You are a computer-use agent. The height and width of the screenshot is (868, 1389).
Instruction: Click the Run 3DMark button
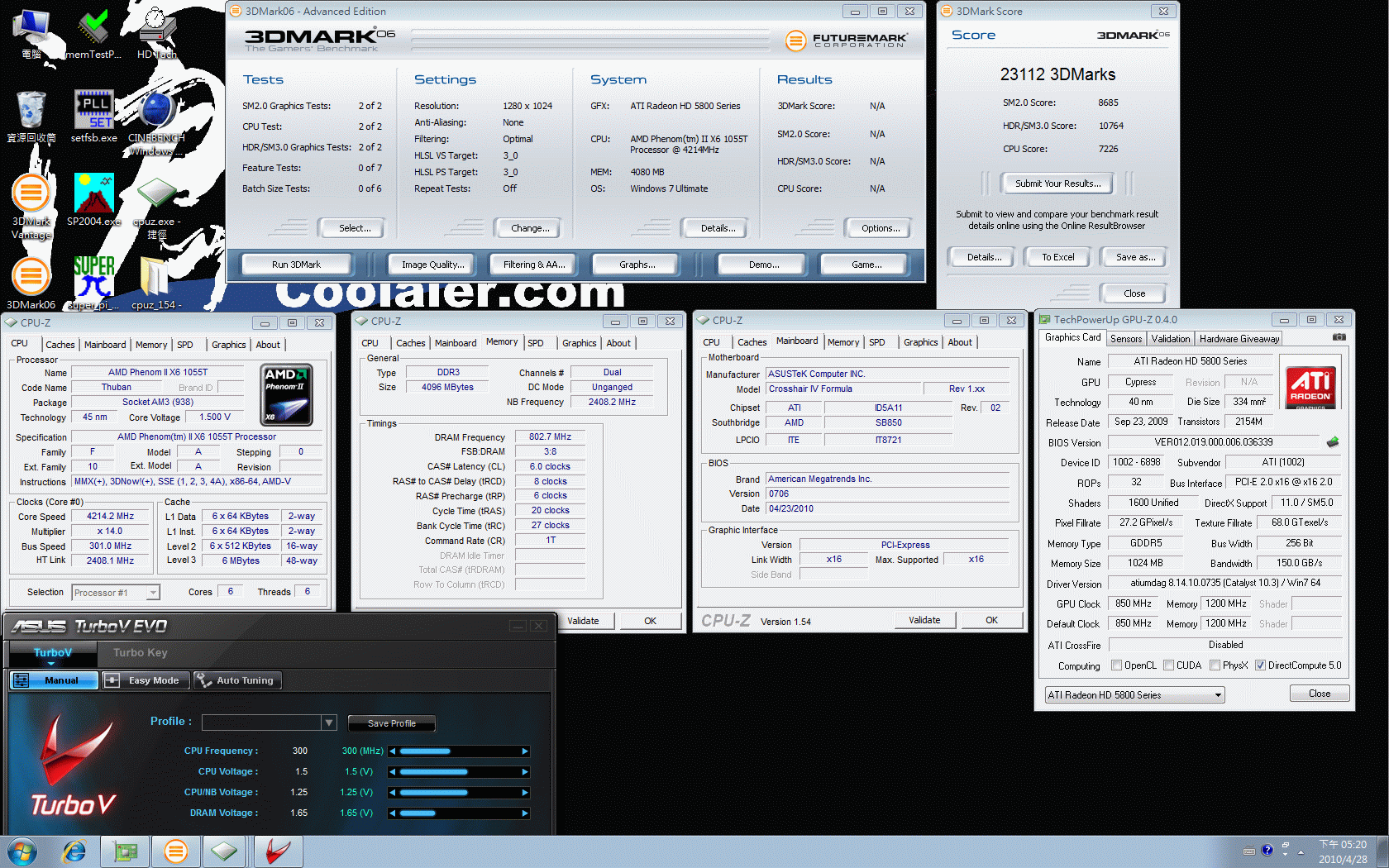296,265
